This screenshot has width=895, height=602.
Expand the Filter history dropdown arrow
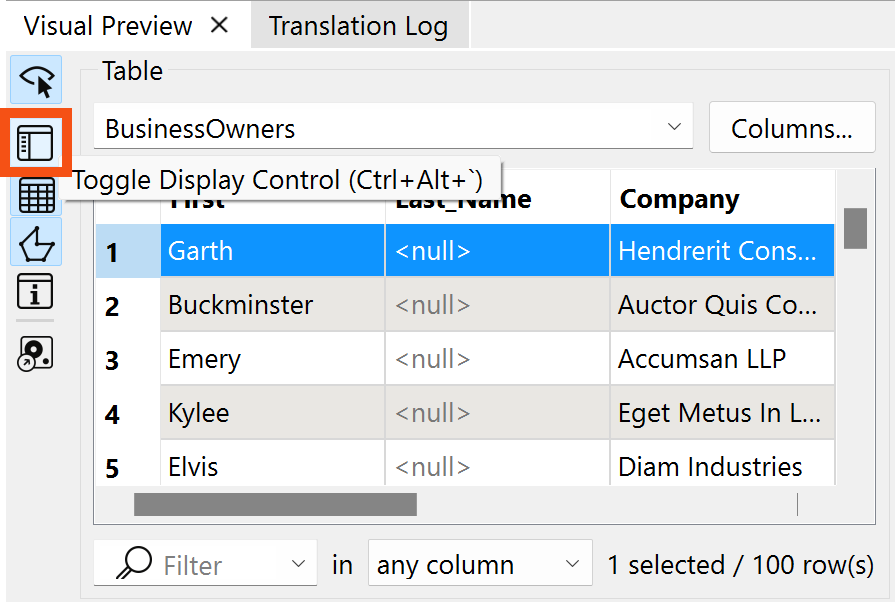tap(298, 565)
